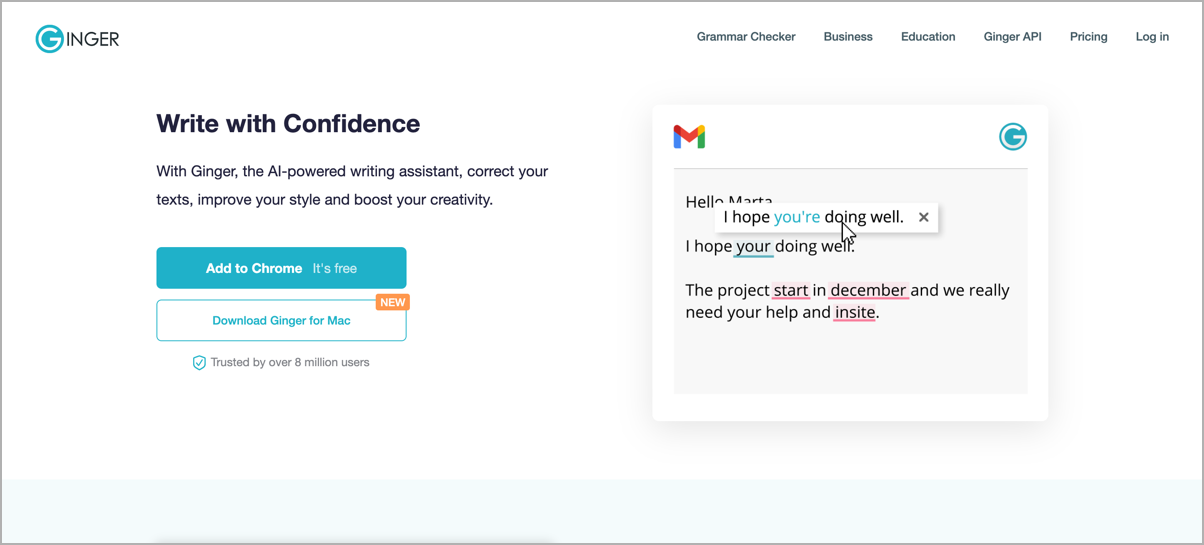Click Log in

(1152, 37)
